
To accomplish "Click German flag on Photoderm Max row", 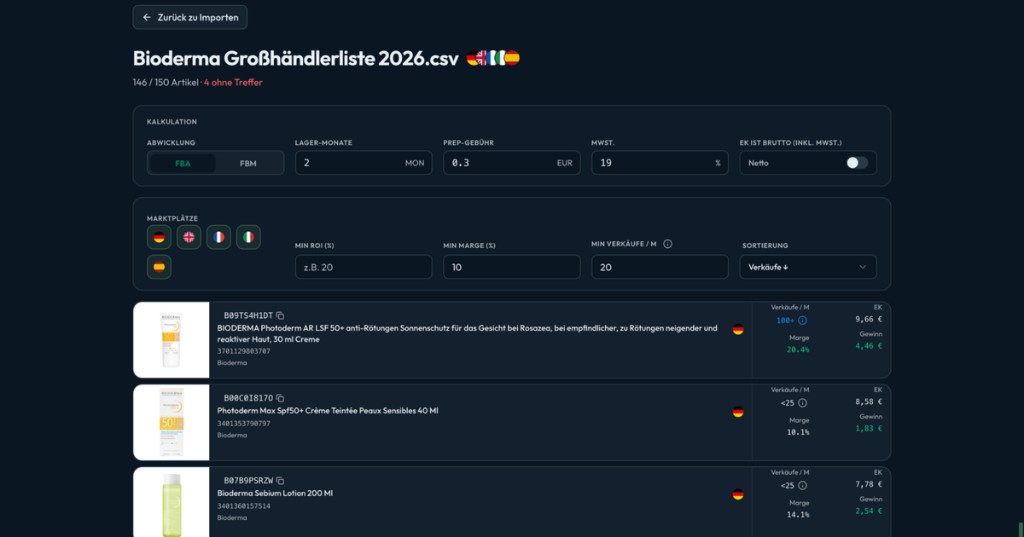I will (738, 412).
